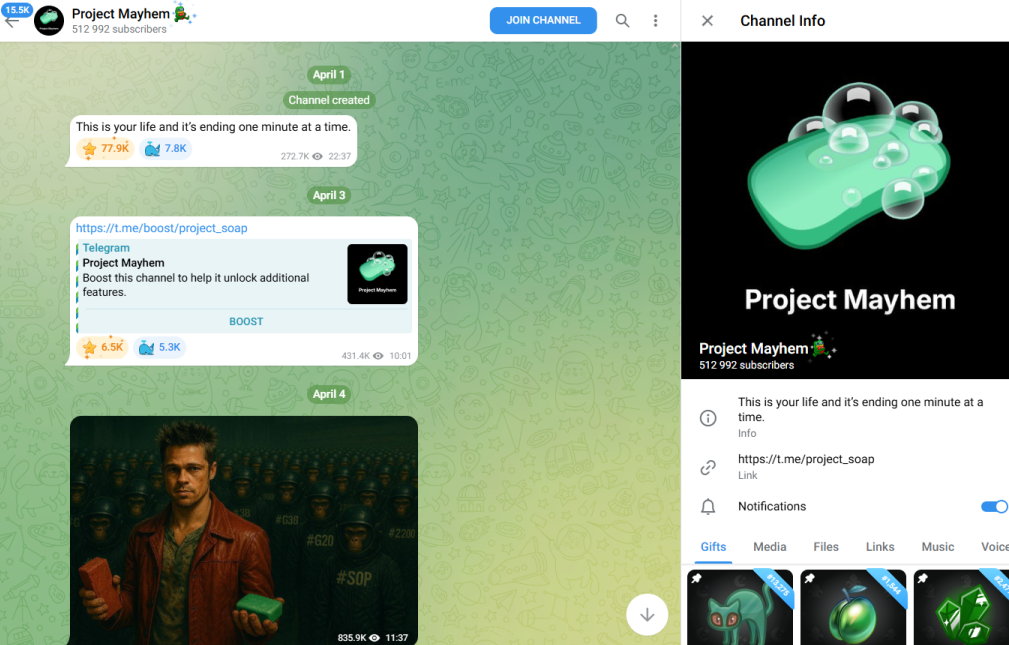
Task: Click the whale reaction showing 7.8K
Action: click(x=166, y=149)
